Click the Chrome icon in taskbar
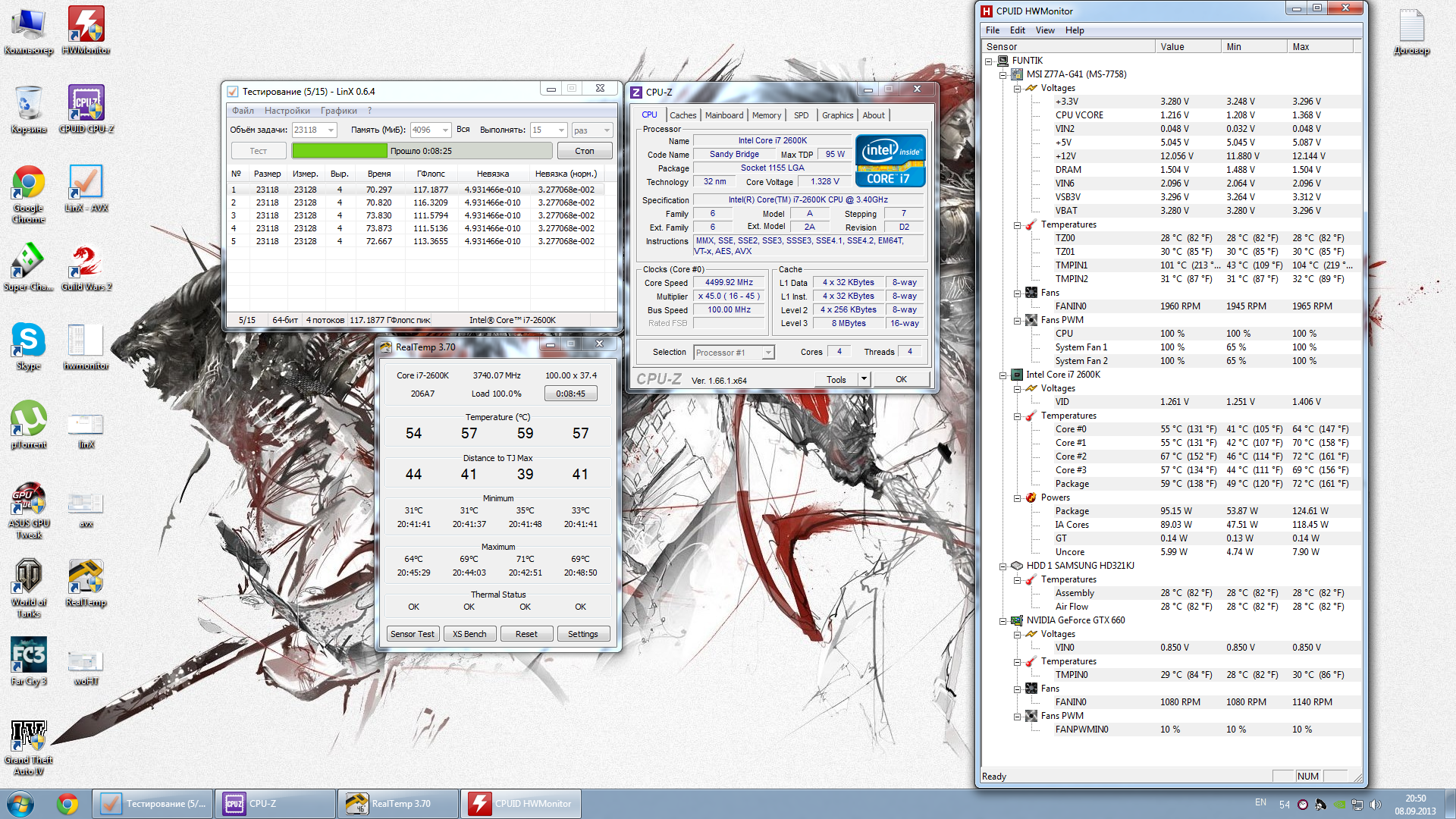Image resolution: width=1456 pixels, height=819 pixels. [67, 803]
